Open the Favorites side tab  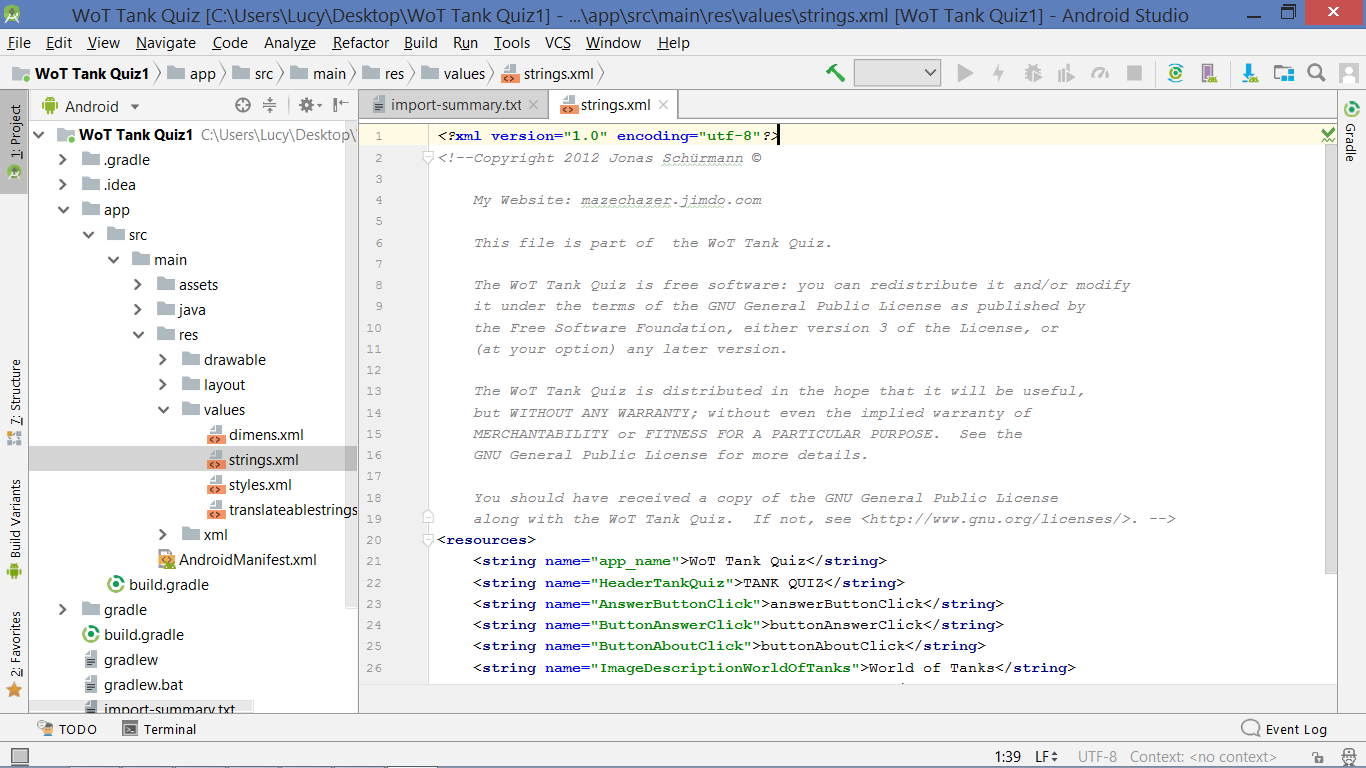click(x=14, y=655)
